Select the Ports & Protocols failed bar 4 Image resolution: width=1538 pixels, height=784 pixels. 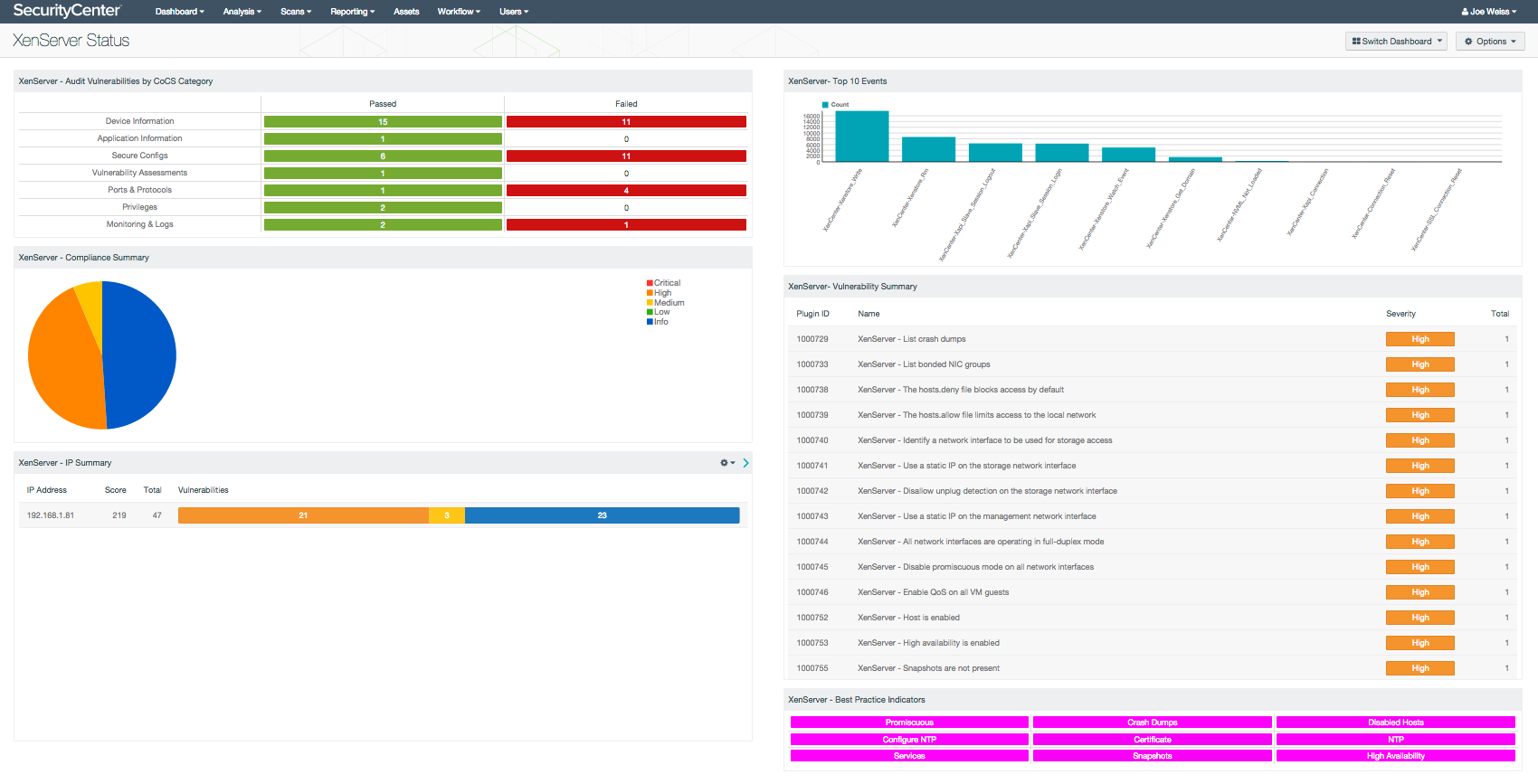[626, 191]
